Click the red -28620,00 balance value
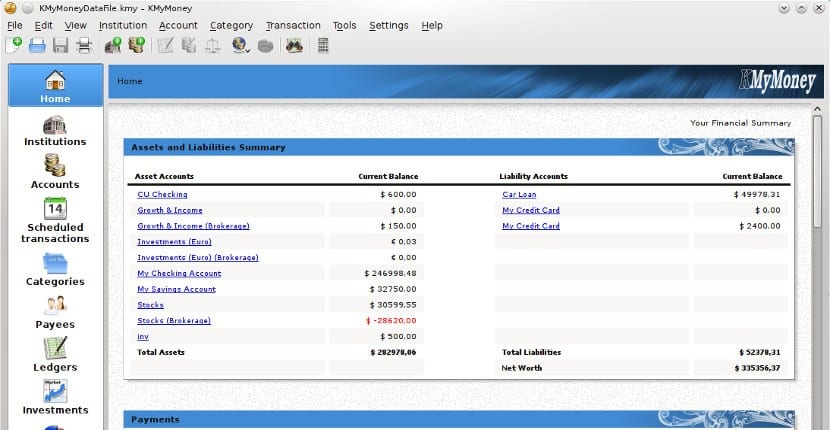 click(x=391, y=321)
